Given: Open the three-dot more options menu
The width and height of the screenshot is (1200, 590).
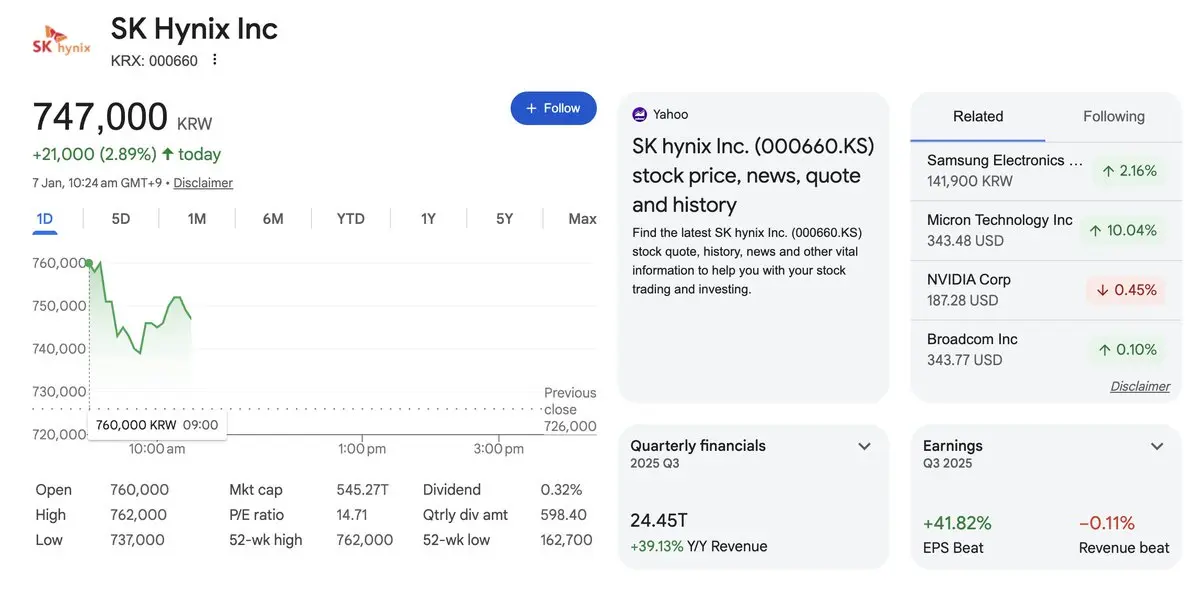Looking at the screenshot, I should pyautogui.click(x=214, y=60).
